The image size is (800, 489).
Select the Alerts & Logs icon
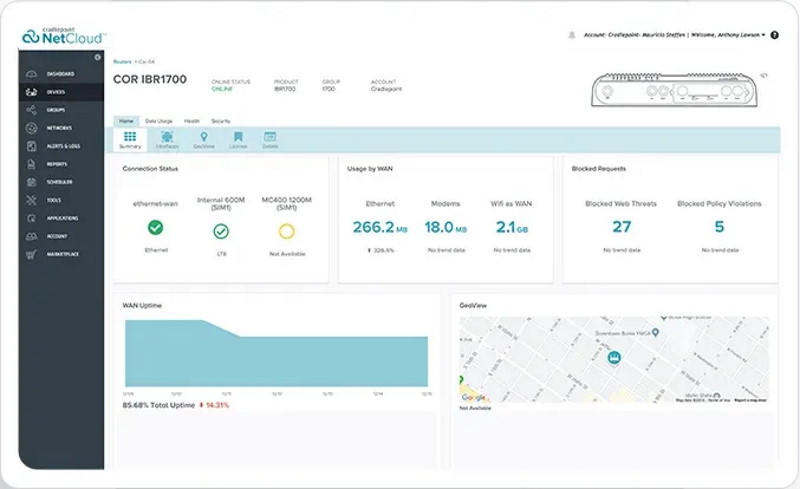coord(31,146)
